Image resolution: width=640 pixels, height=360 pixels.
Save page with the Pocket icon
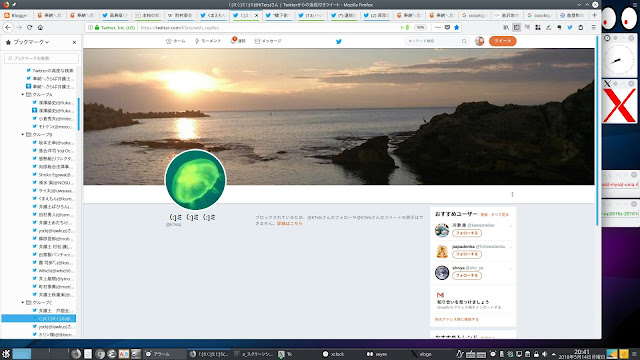447,27
